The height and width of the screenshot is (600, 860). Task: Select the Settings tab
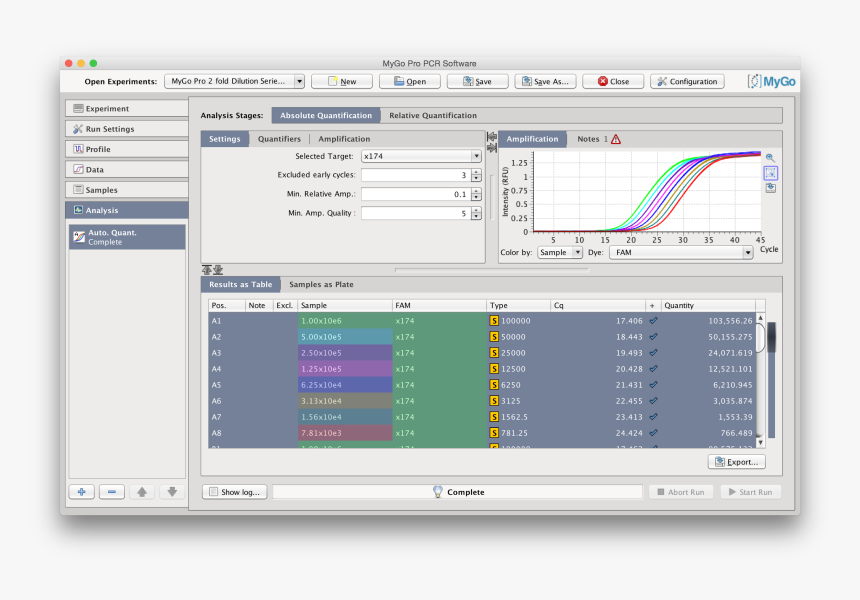[224, 139]
